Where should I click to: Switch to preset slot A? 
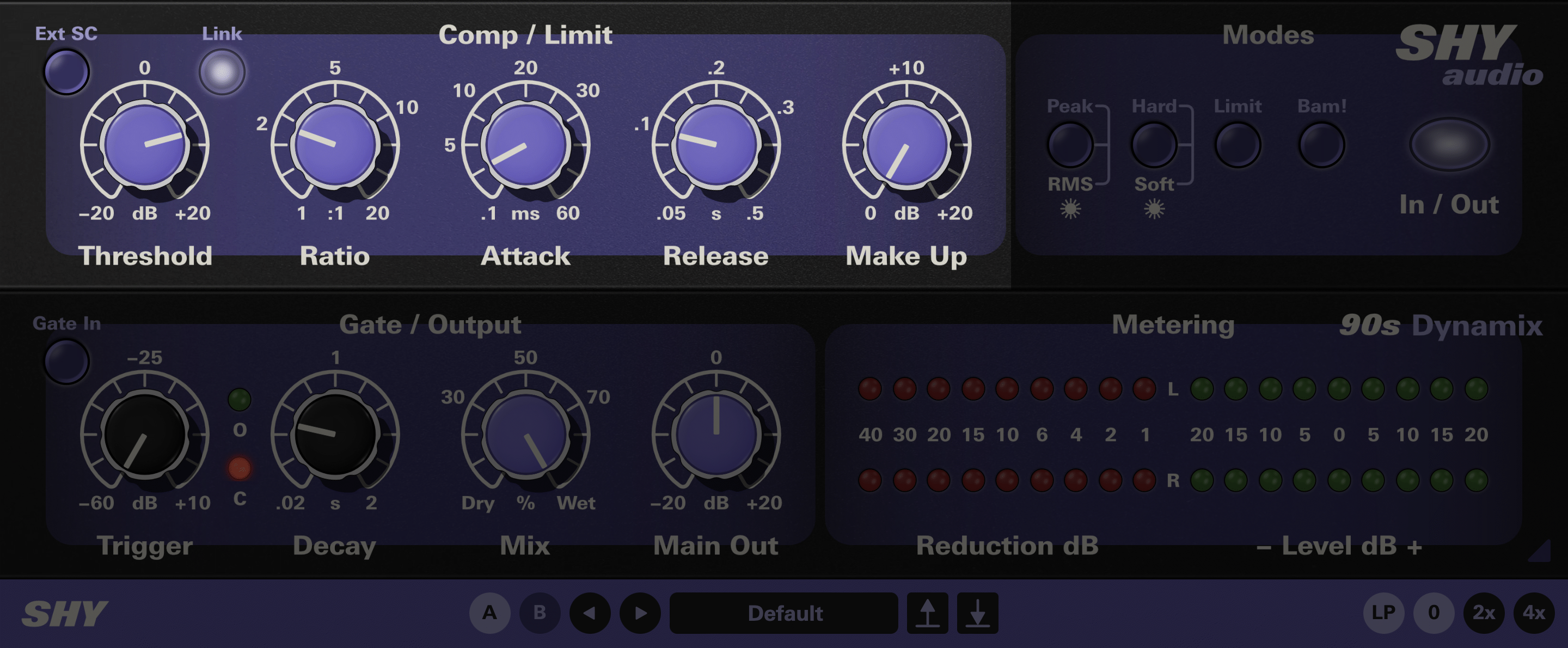click(x=491, y=614)
